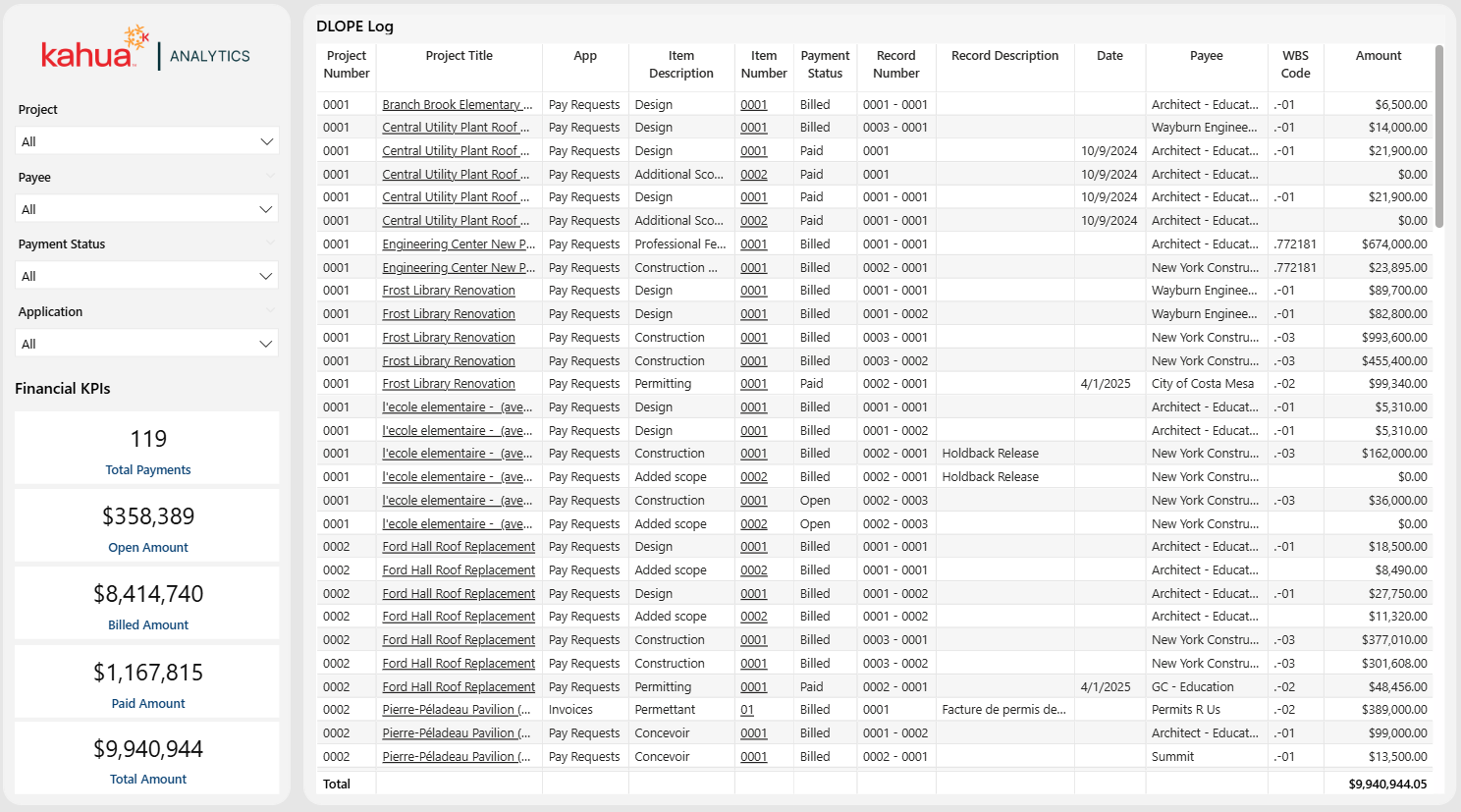Image resolution: width=1461 pixels, height=812 pixels.
Task: Sort by the Date column header
Action: (1109, 56)
